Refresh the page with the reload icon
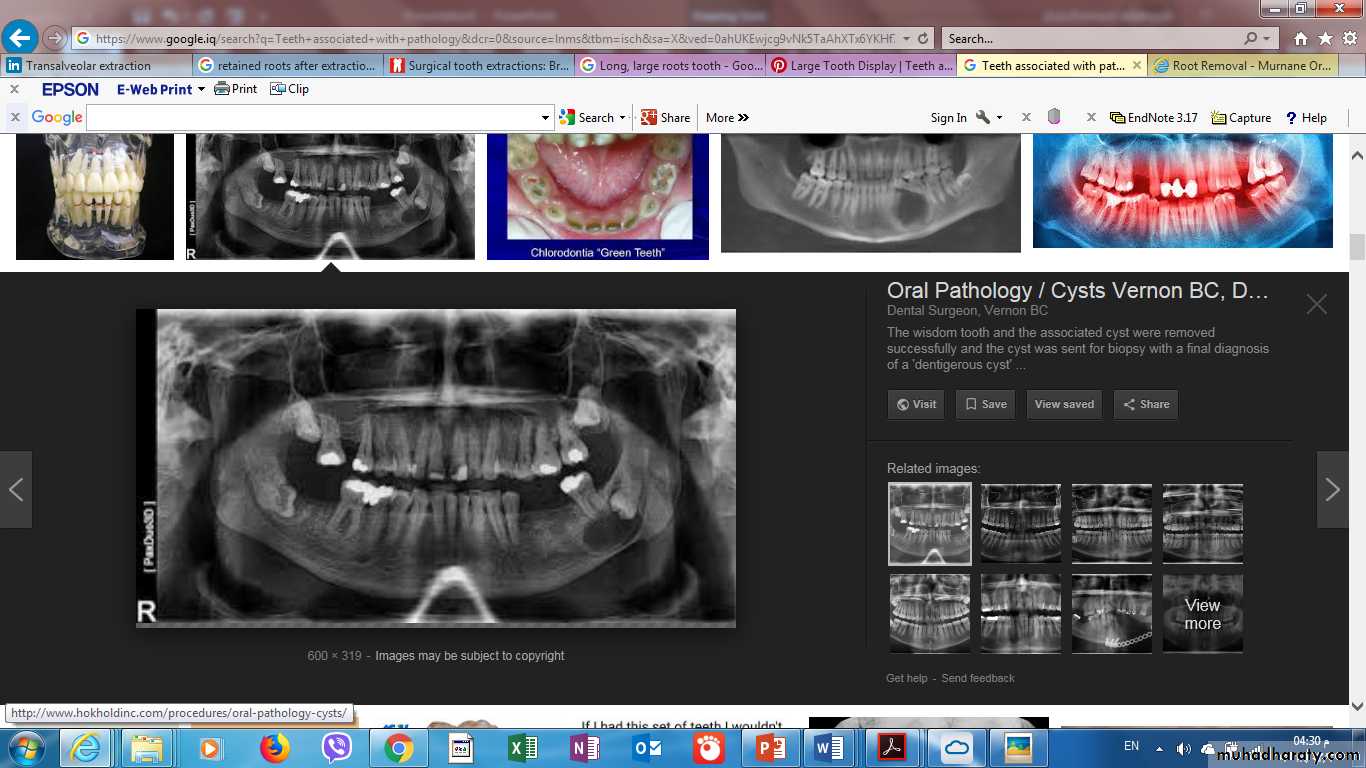Viewport: 1366px width, 768px height. tap(922, 39)
